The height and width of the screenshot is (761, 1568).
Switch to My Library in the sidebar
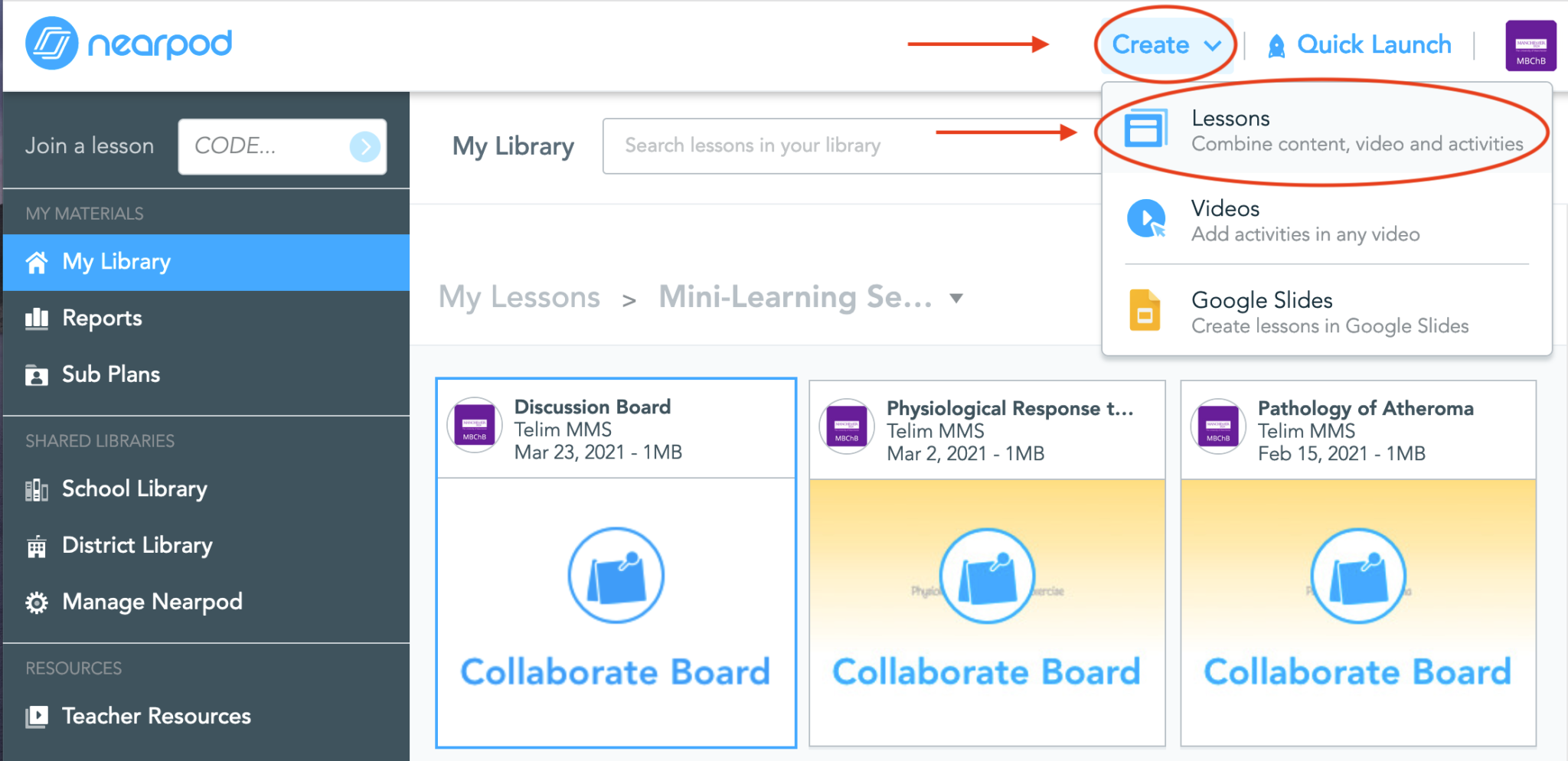(x=116, y=262)
